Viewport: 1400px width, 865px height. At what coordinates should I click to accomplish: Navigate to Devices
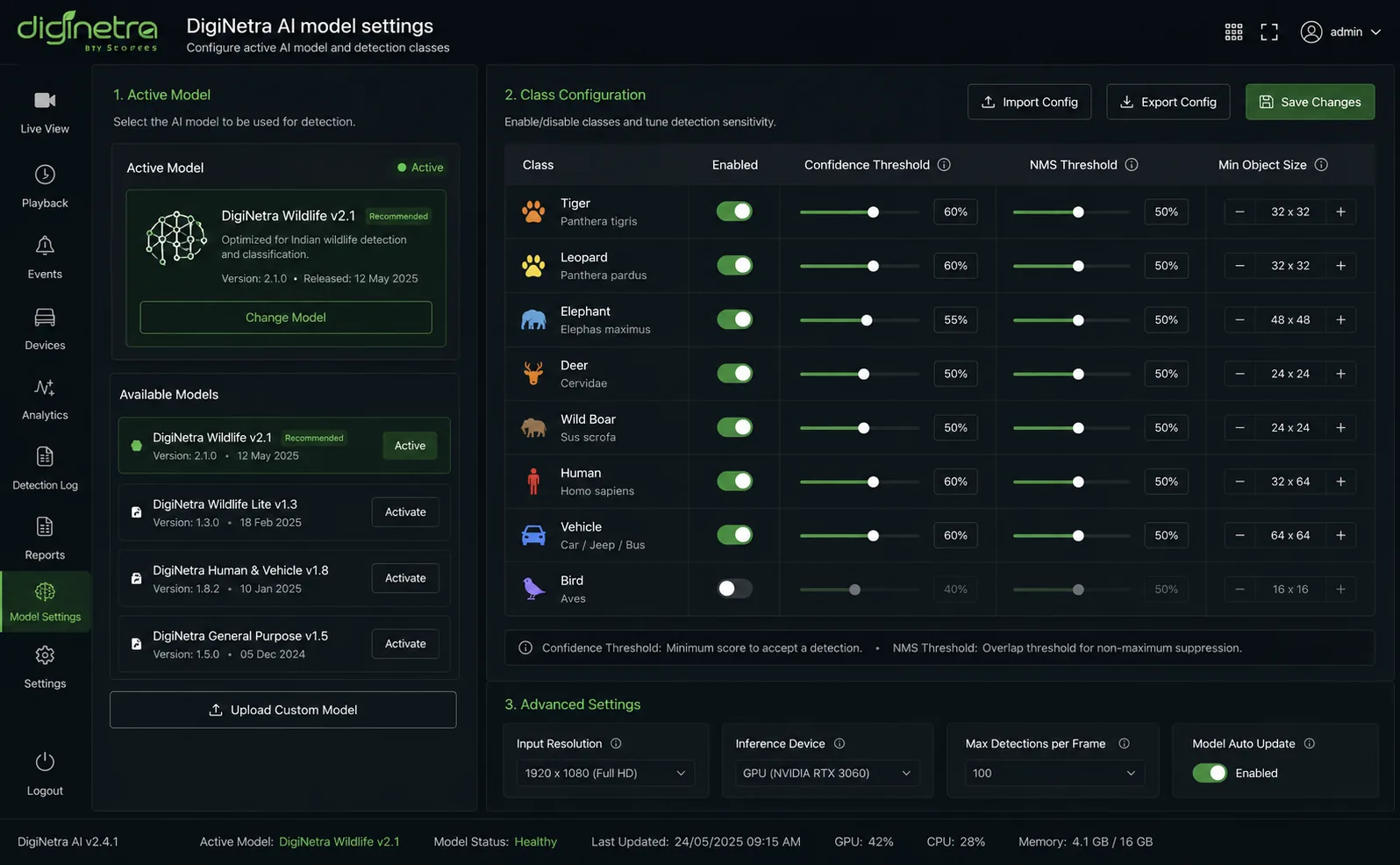[x=45, y=328]
